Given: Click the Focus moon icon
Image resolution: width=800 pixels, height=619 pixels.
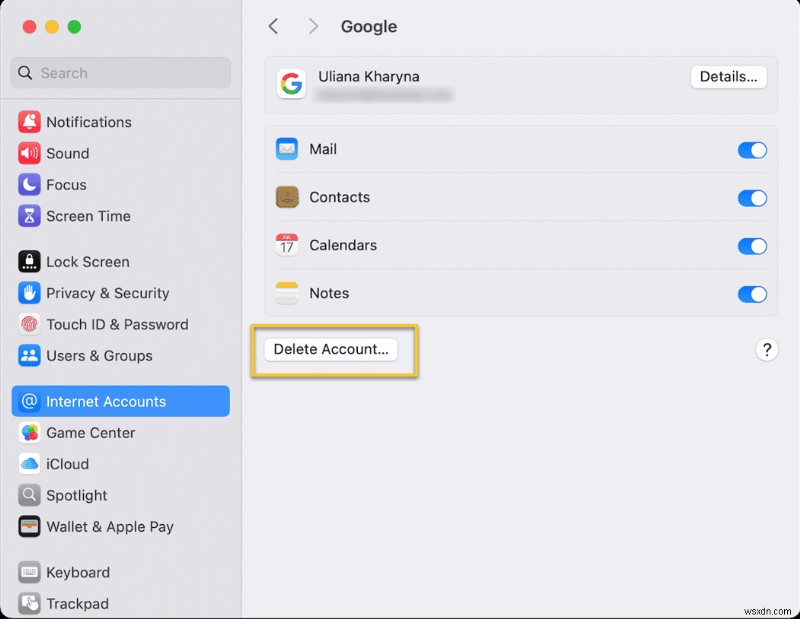Looking at the screenshot, I should (29, 185).
